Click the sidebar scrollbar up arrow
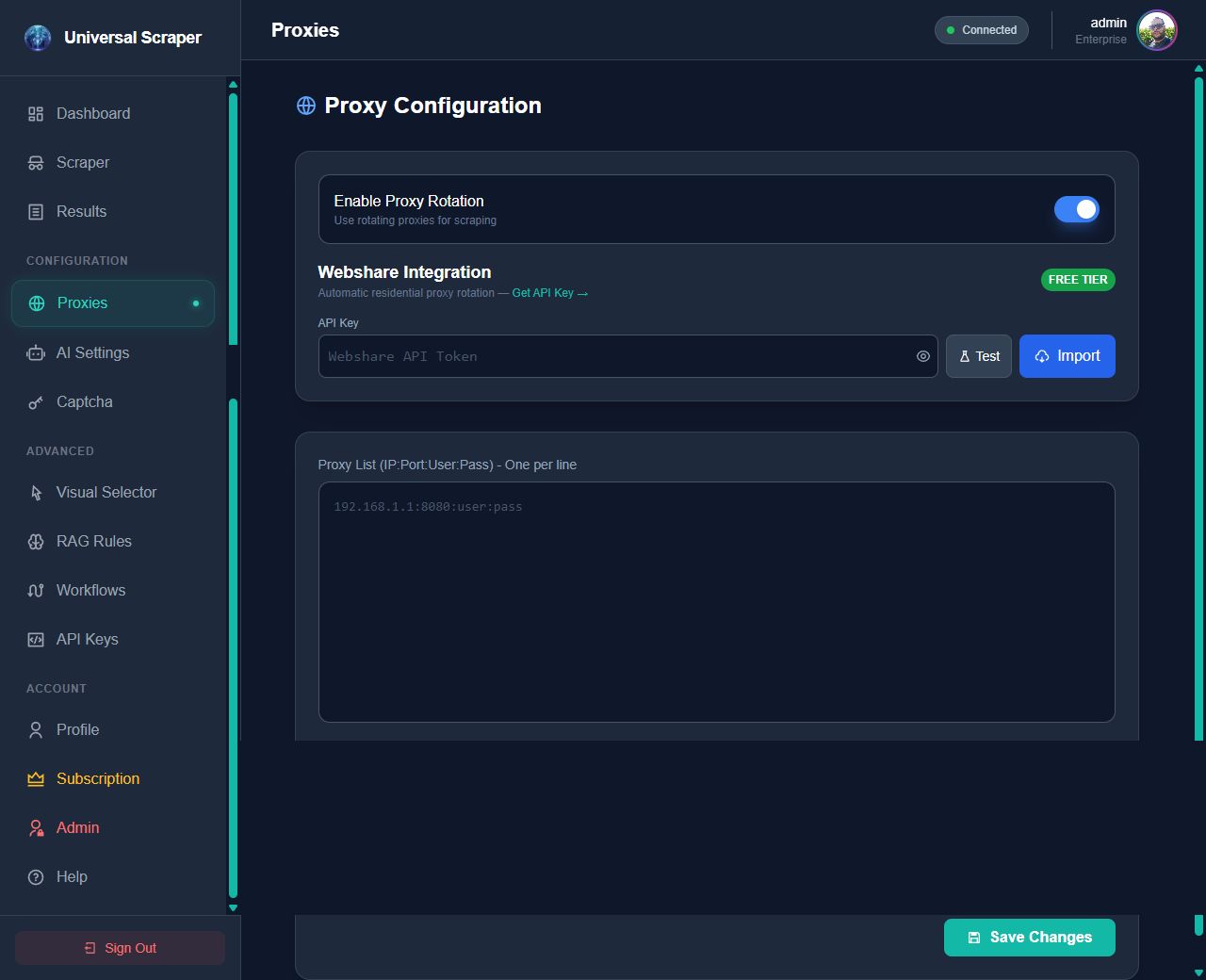 tap(233, 85)
